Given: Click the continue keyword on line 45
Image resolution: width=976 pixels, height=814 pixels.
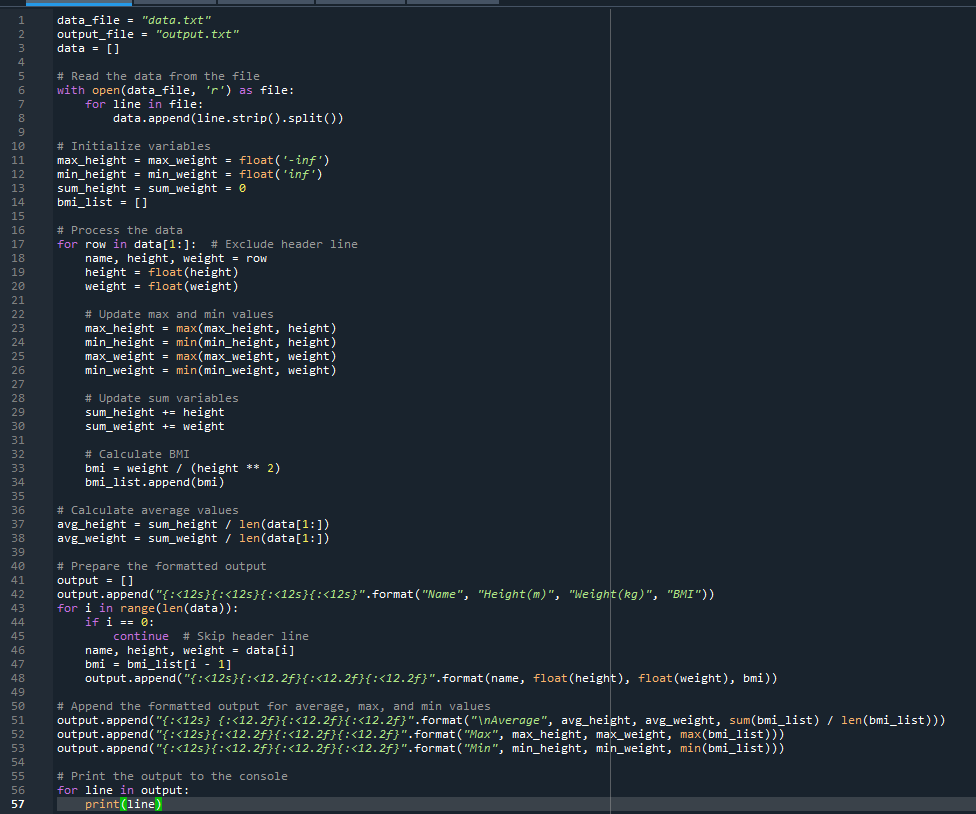Looking at the screenshot, I should 141,635.
